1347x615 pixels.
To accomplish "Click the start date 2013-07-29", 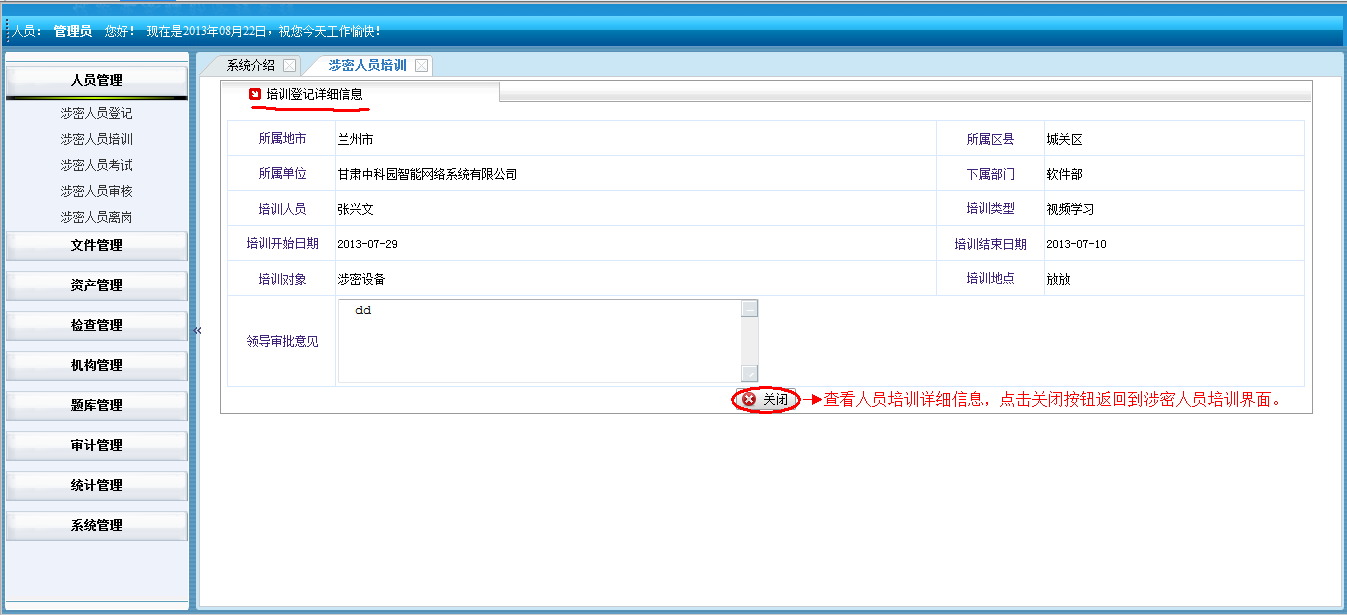I will point(367,244).
